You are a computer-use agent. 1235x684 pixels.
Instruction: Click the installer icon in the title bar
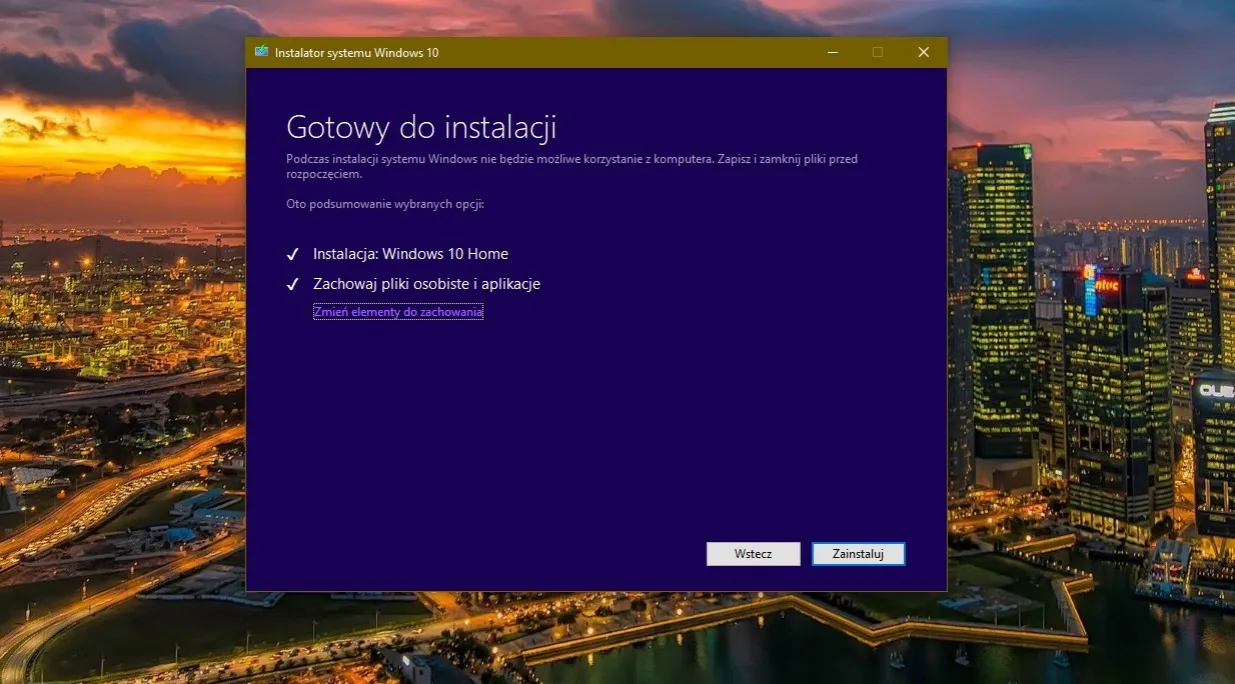coord(263,52)
